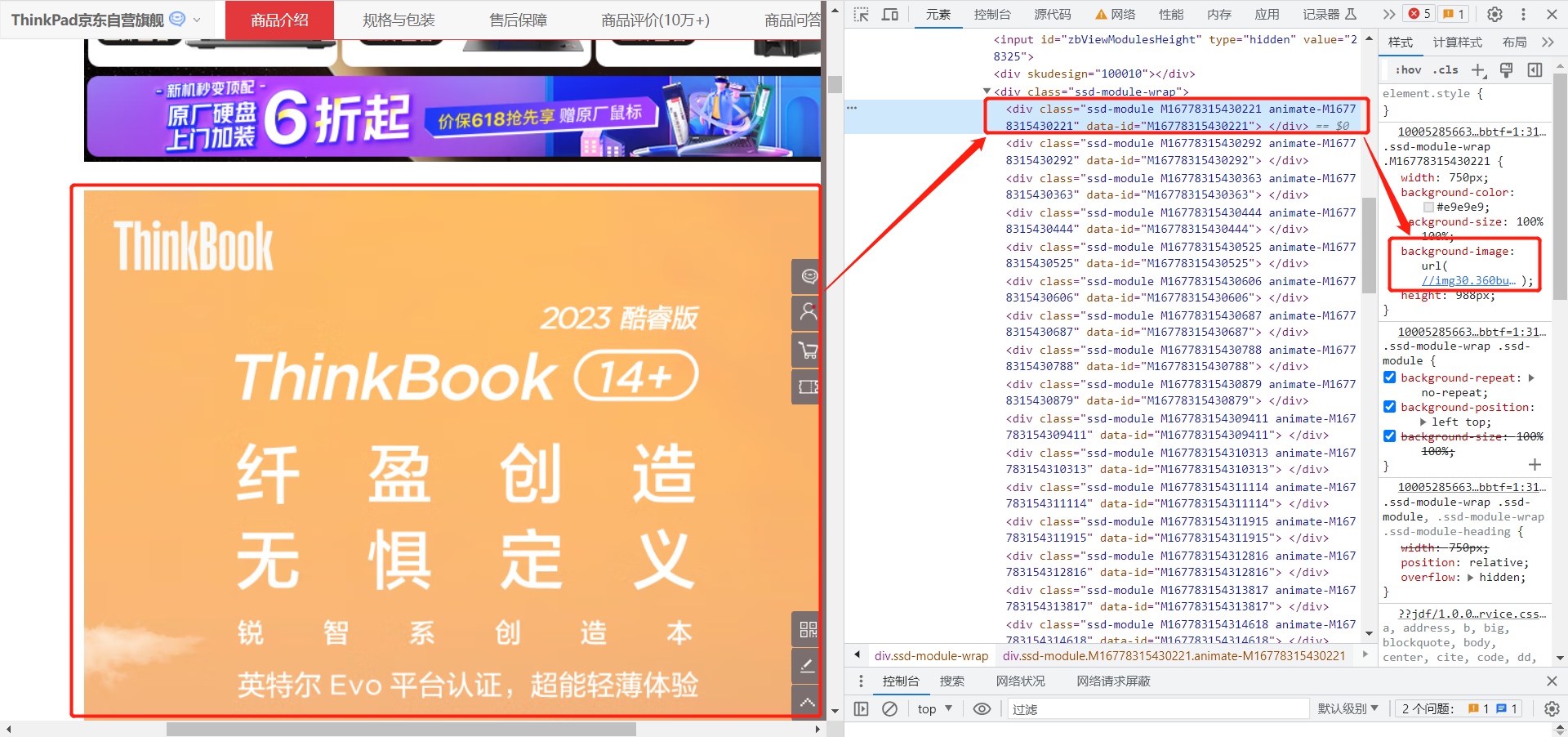Screen dimensions: 1568x737
Task: Expand left top value triangle
Action: 1423,422
